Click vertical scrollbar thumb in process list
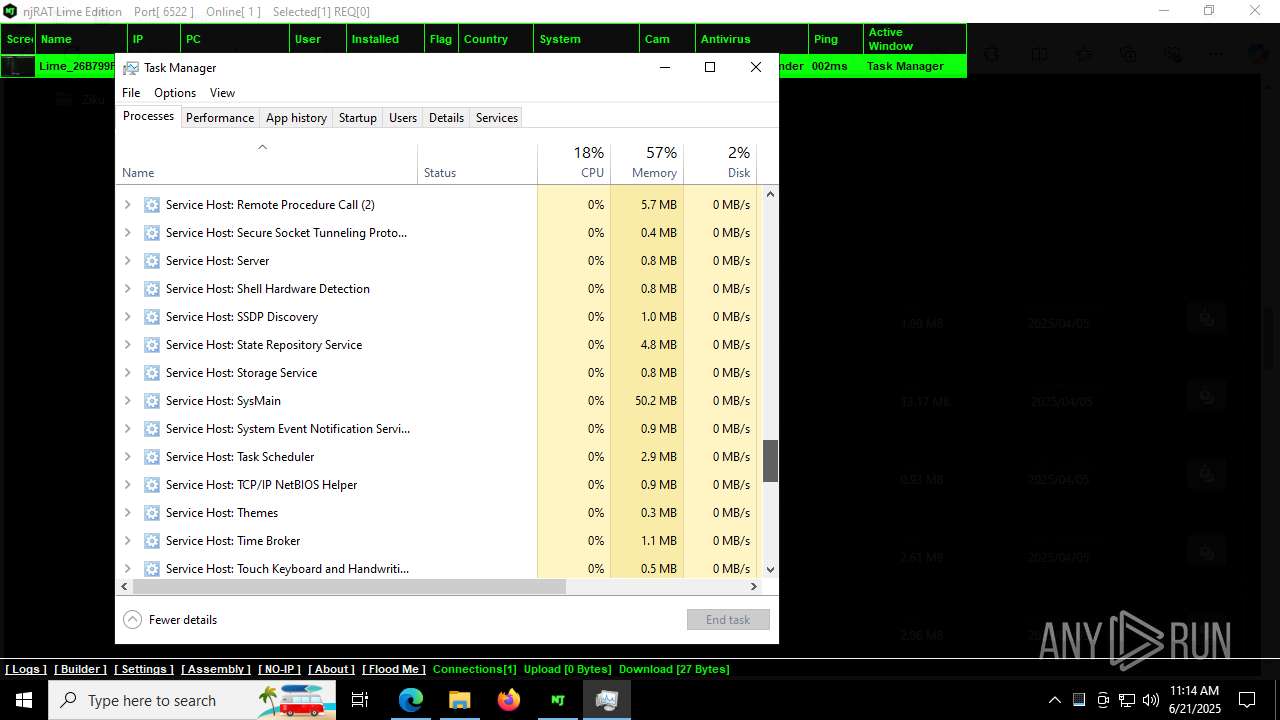The image size is (1280, 720). click(x=770, y=462)
